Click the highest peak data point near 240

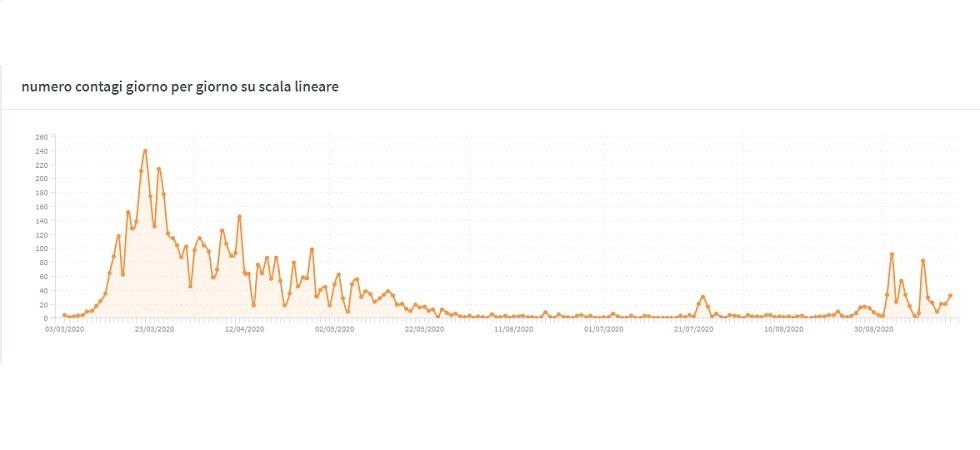point(146,151)
